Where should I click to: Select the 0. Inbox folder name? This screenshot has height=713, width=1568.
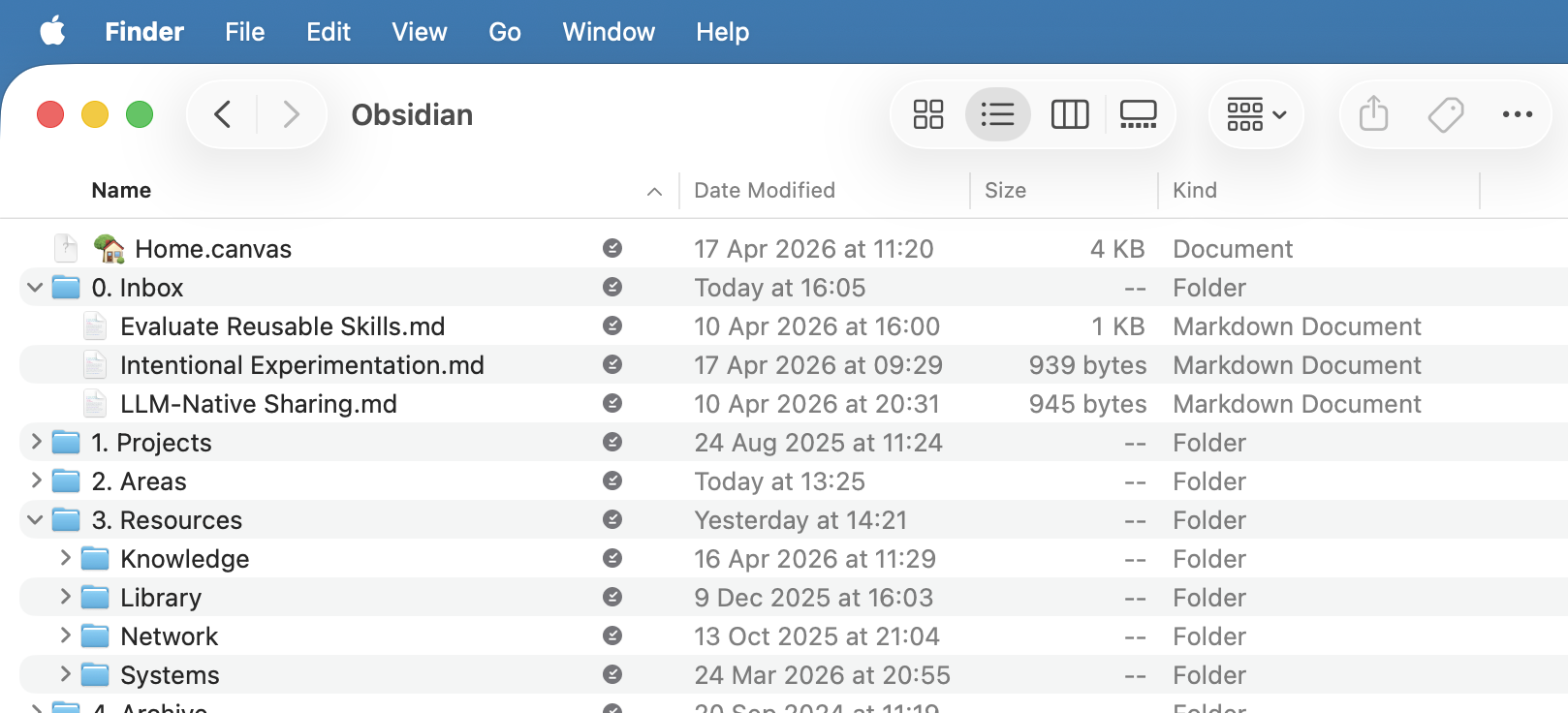(x=138, y=288)
